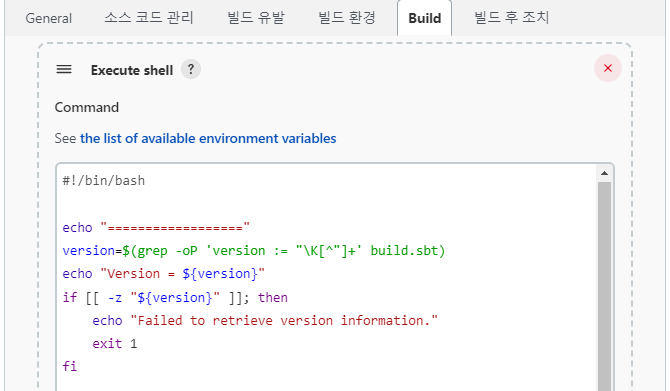Click the closing fi keyword line
This screenshot has width=670, height=391.
pyautogui.click(x=70, y=366)
